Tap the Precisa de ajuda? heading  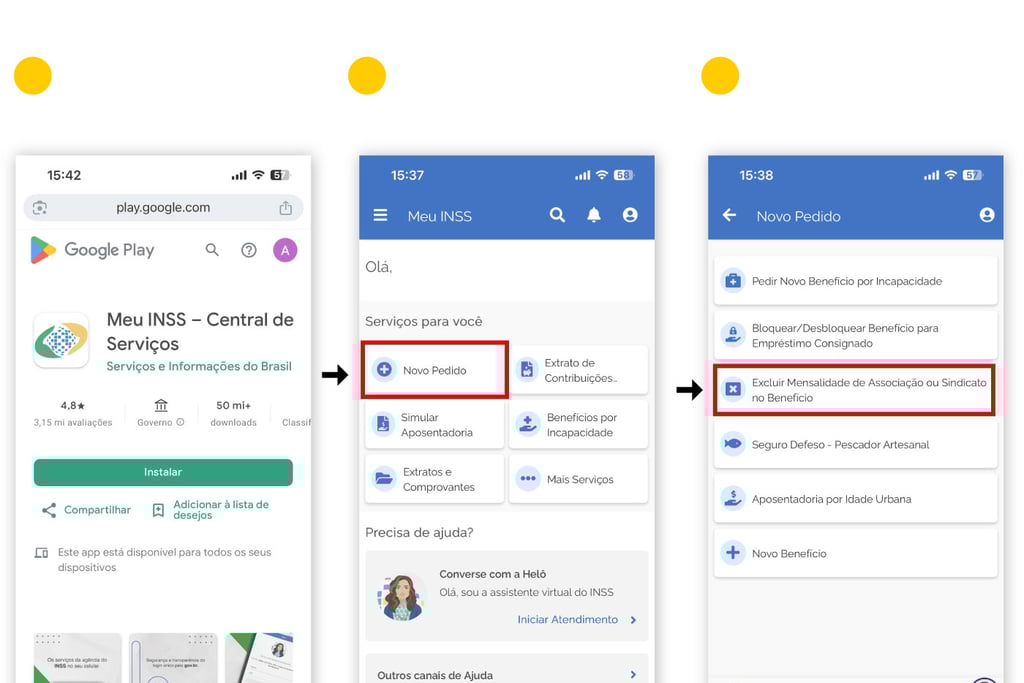click(419, 533)
